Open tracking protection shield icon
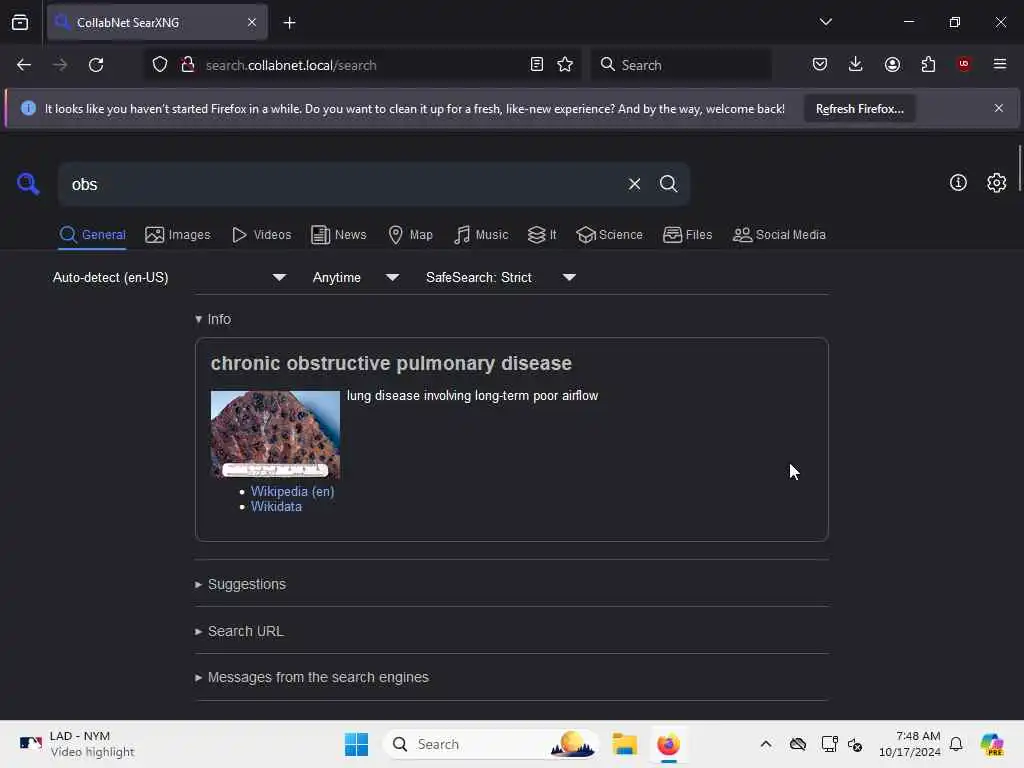 click(160, 65)
